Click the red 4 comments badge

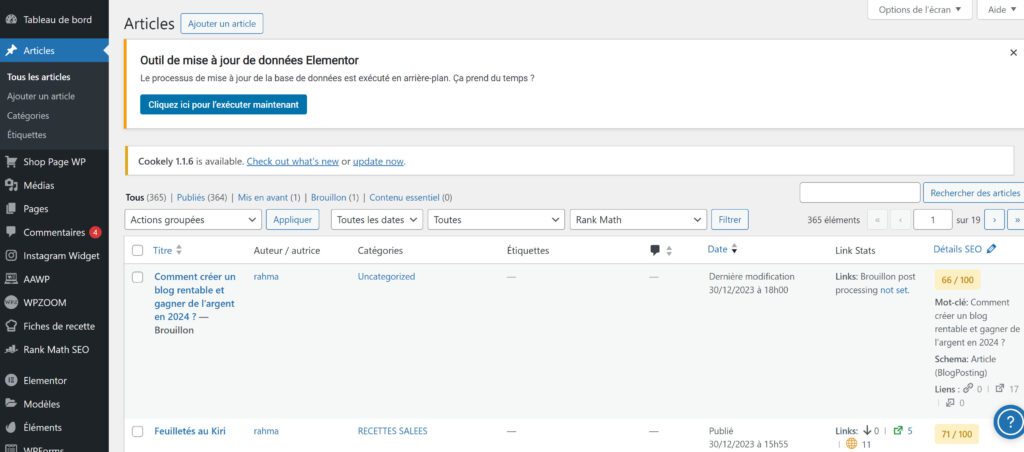[x=95, y=232]
